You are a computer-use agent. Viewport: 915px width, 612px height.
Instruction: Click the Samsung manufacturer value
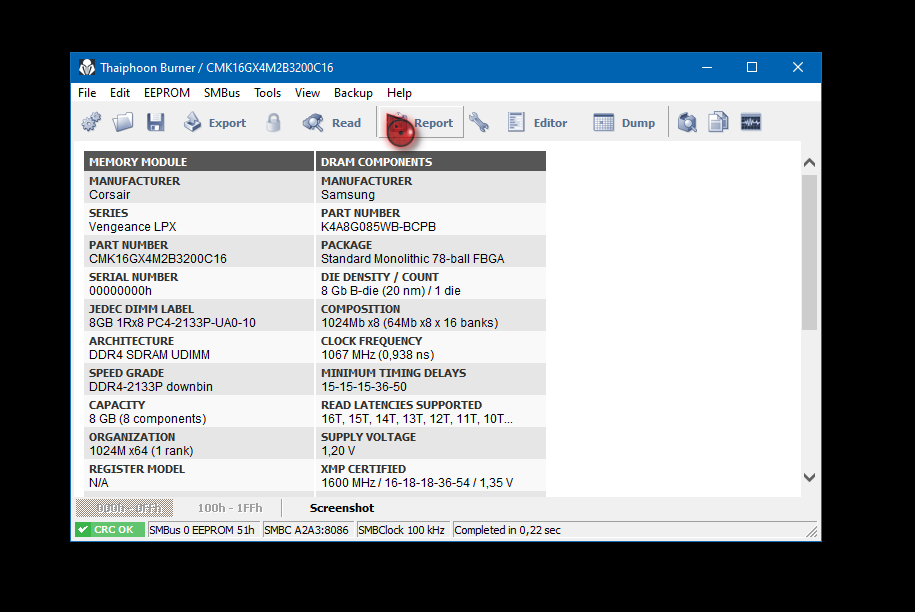pos(348,195)
